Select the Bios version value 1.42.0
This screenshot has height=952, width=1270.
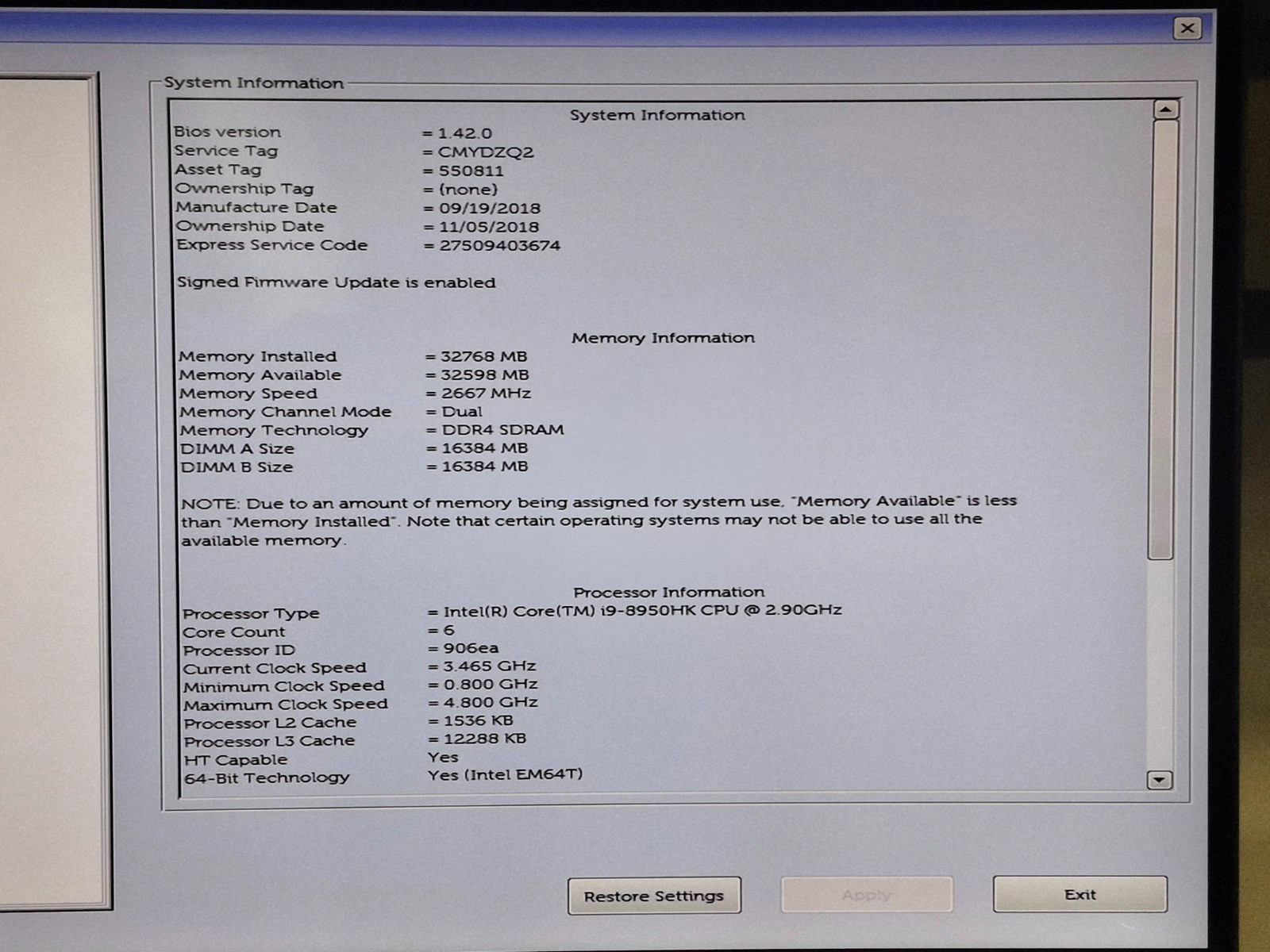(x=465, y=133)
